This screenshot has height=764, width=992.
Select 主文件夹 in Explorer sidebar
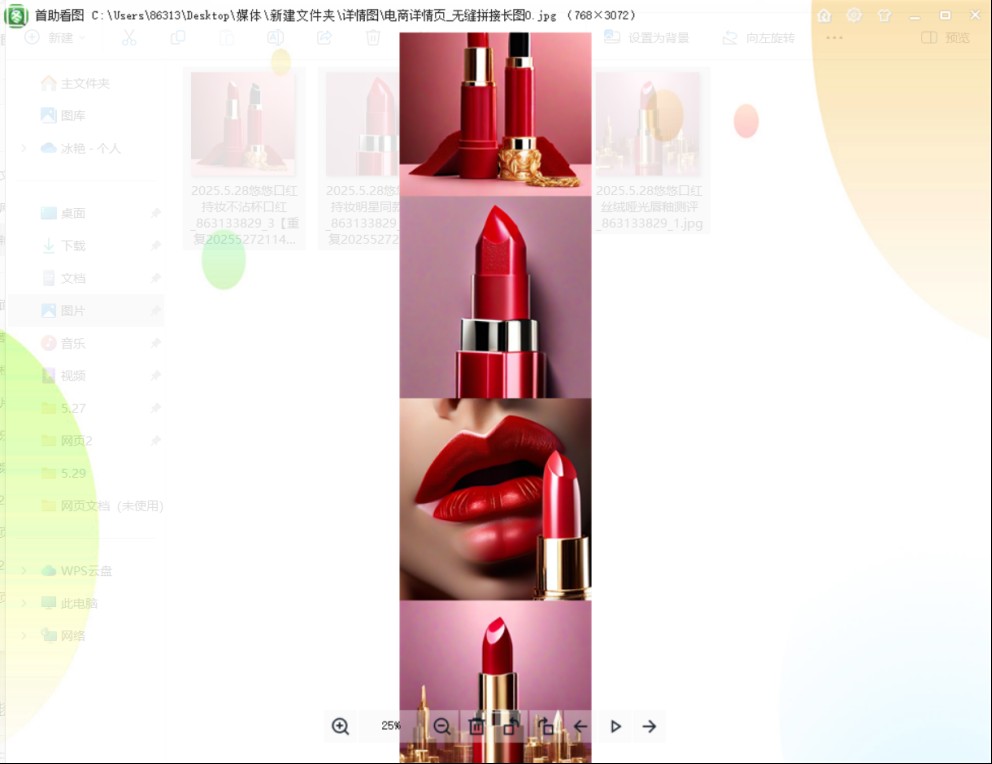(x=75, y=83)
